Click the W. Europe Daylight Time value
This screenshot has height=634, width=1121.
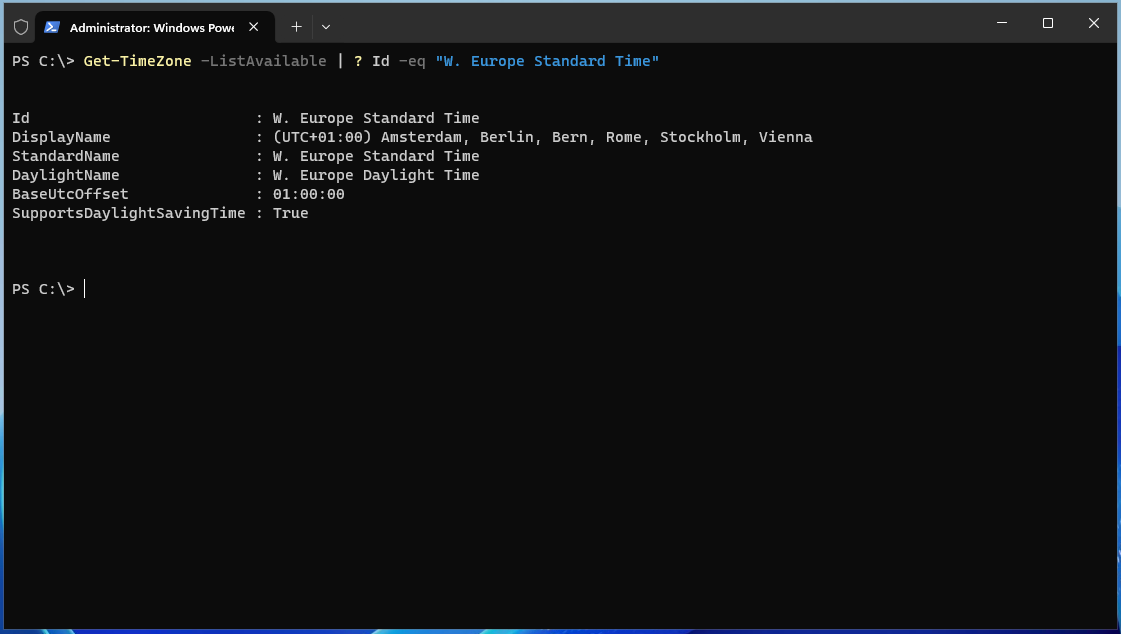376,175
